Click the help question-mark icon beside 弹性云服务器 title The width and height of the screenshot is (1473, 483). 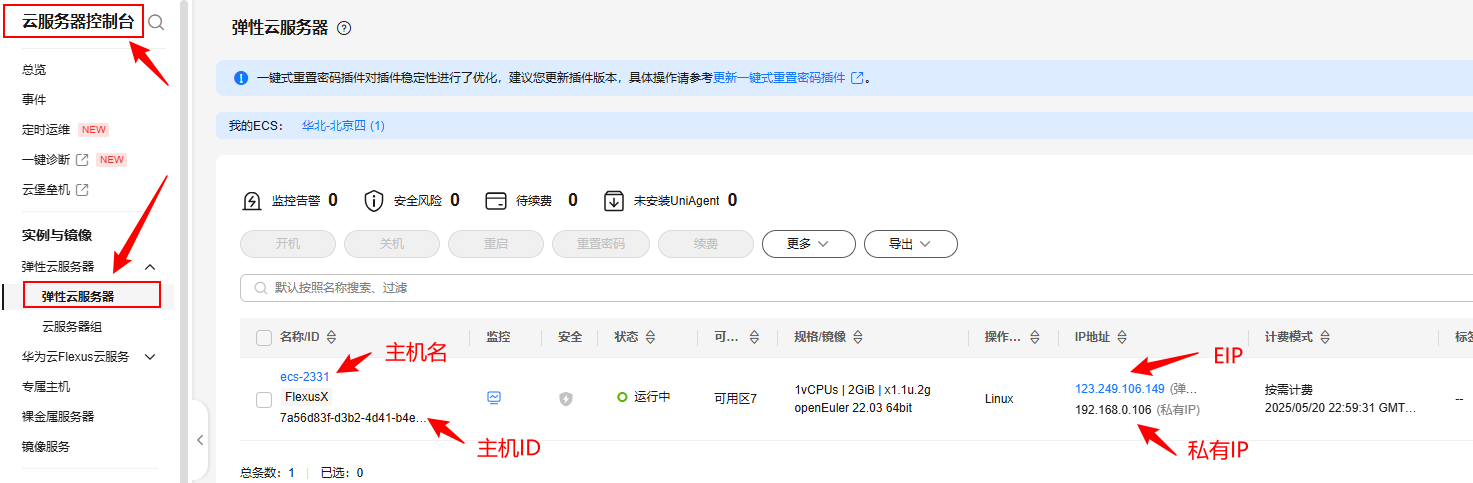[344, 28]
